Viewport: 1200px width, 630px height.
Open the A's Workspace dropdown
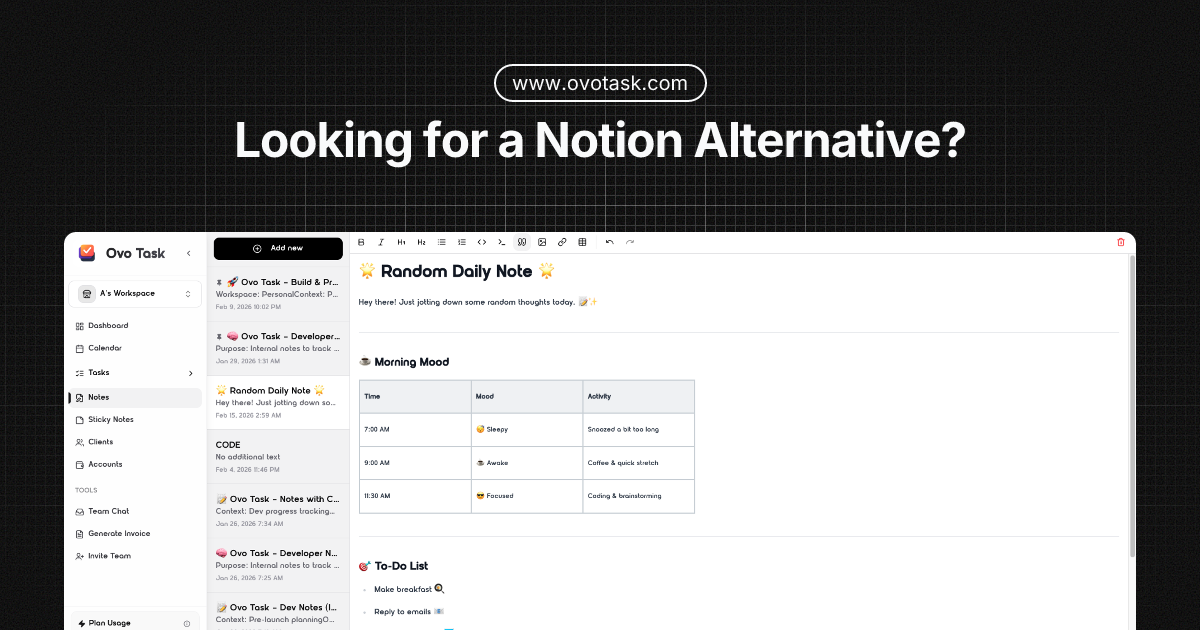[x=135, y=293]
